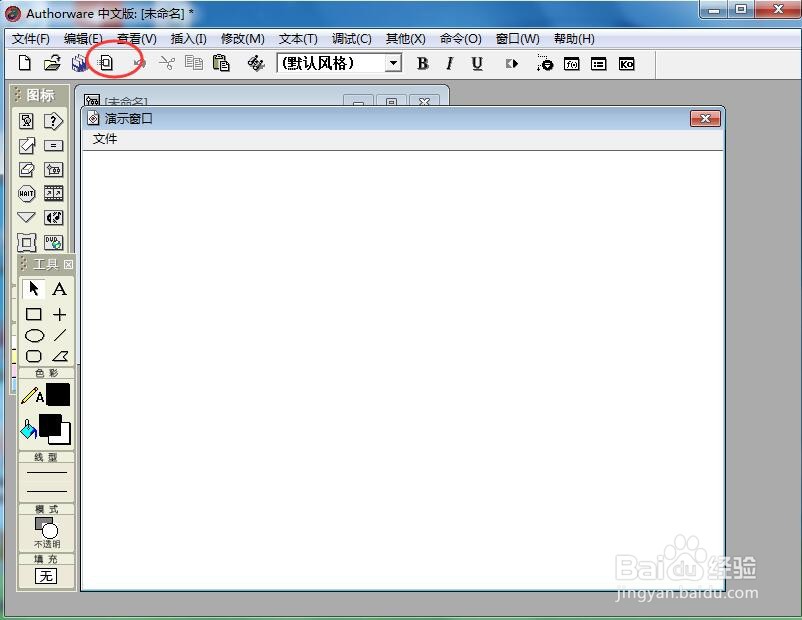This screenshot has width=802, height=620.
Task: Choose the Rounded rectangle tool
Action: 34,356
